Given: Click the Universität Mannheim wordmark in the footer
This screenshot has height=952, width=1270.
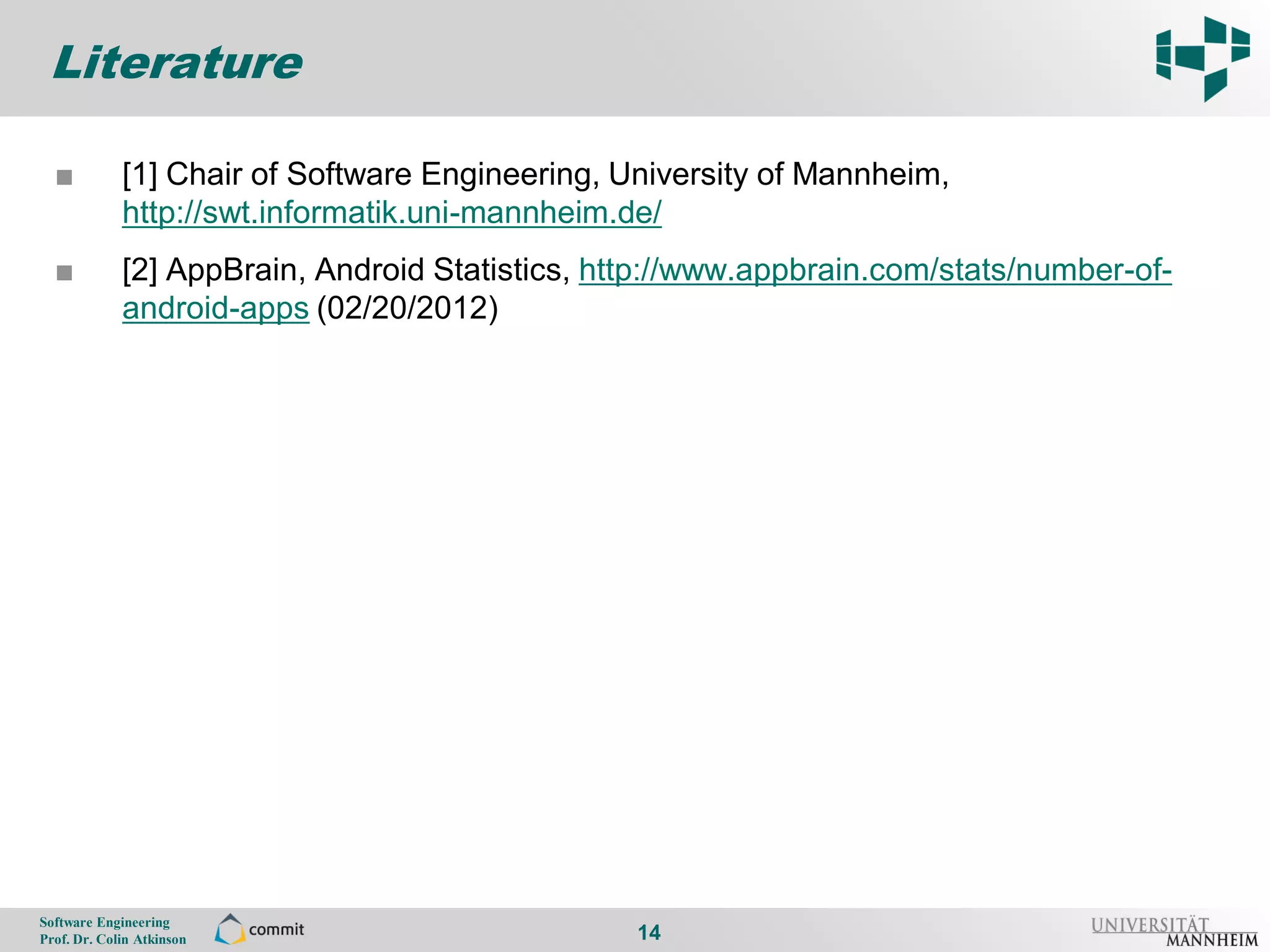Looking at the screenshot, I should click(x=1174, y=932).
